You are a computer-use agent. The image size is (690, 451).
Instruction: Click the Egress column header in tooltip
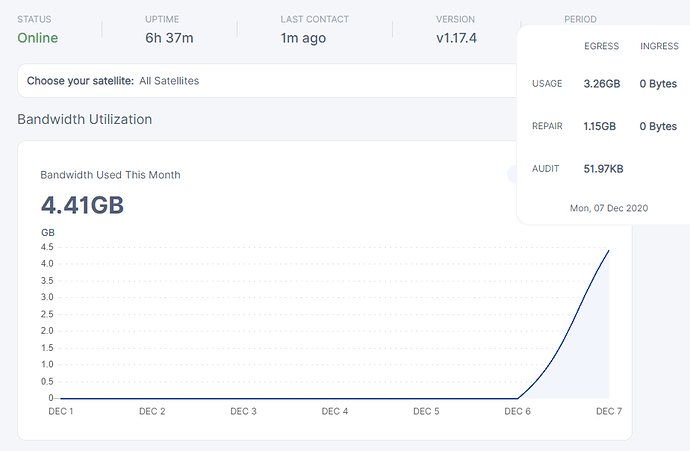[601, 46]
